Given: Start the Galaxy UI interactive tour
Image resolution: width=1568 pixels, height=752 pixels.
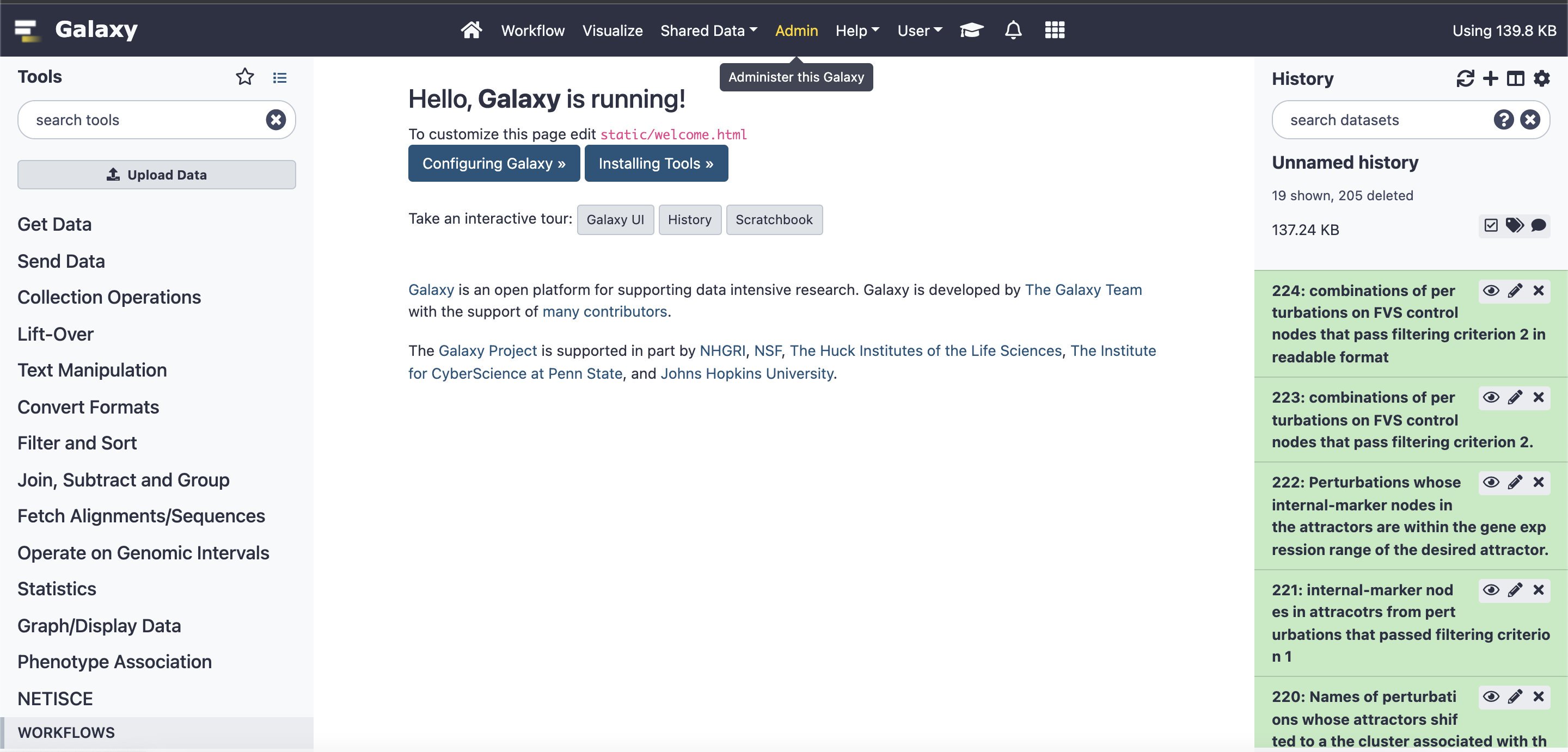Looking at the screenshot, I should [615, 220].
